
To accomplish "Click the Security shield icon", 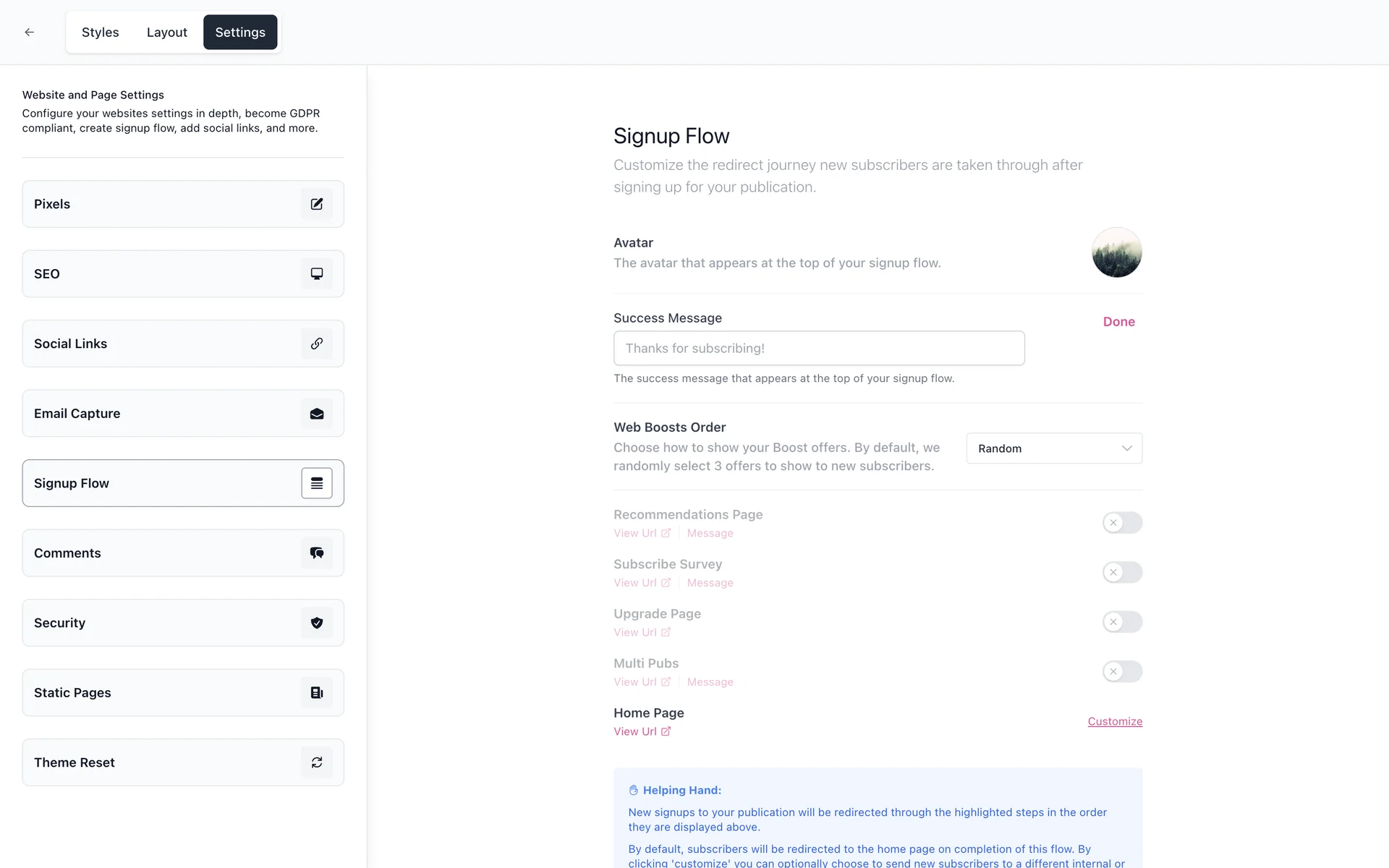I will (x=317, y=623).
